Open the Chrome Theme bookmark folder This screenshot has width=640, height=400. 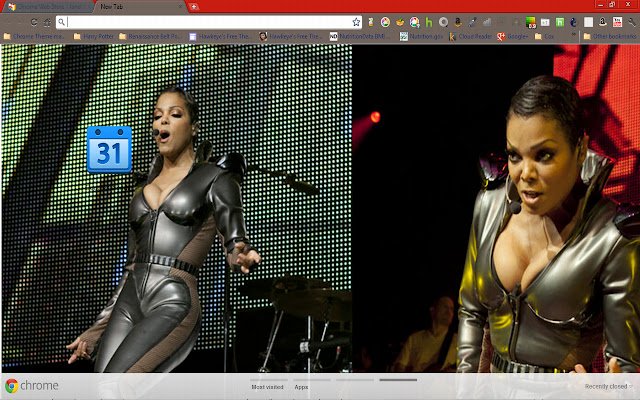[34, 36]
